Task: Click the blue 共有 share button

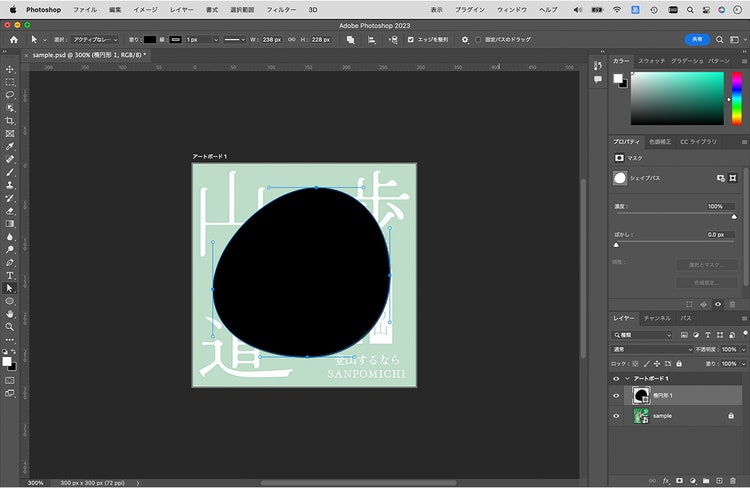Action: click(697, 39)
